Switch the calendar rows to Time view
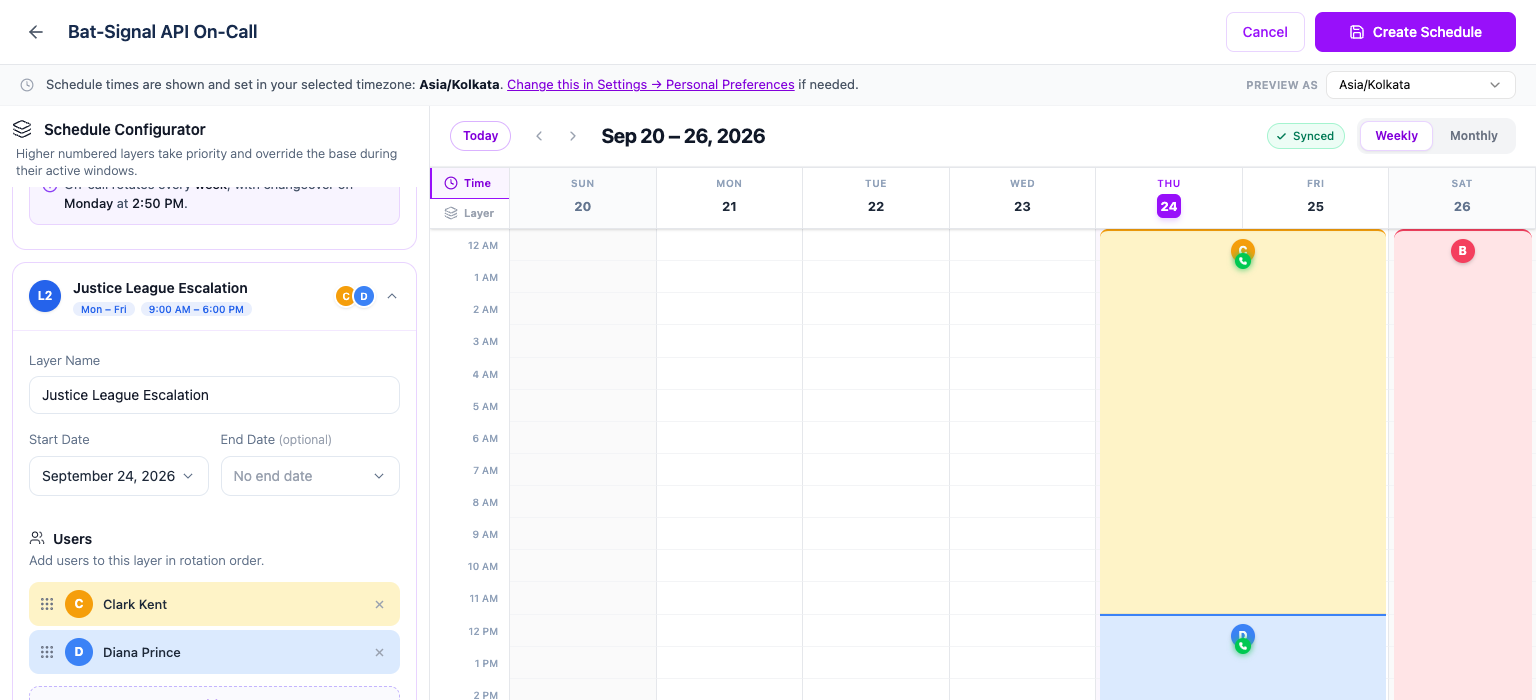 pyautogui.click(x=469, y=183)
